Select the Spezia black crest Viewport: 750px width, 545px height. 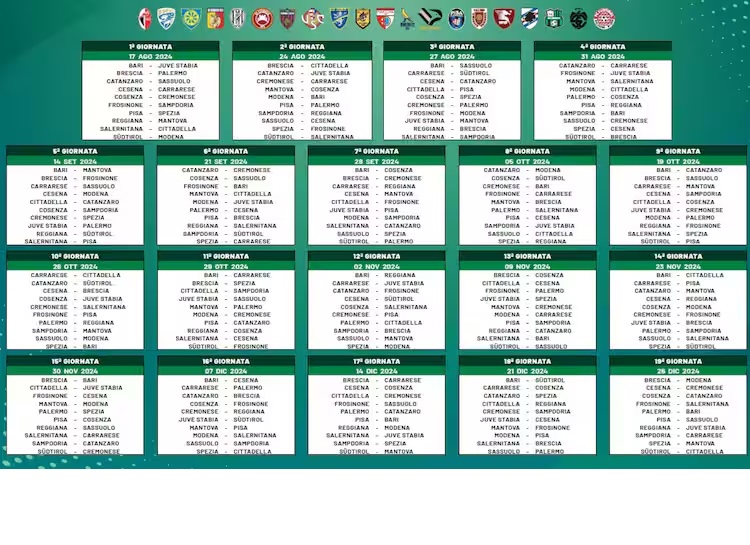[578, 19]
